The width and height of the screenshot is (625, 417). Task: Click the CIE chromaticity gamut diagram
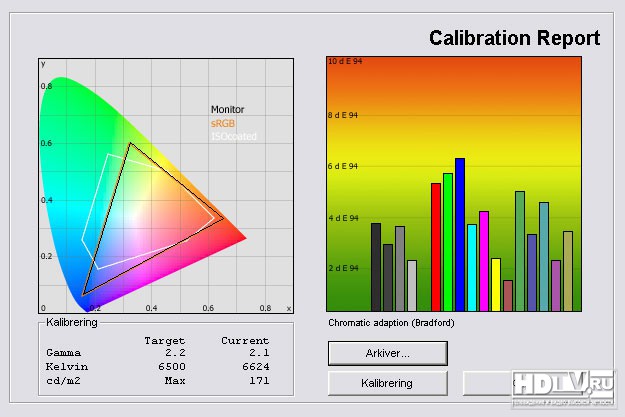tap(166, 186)
